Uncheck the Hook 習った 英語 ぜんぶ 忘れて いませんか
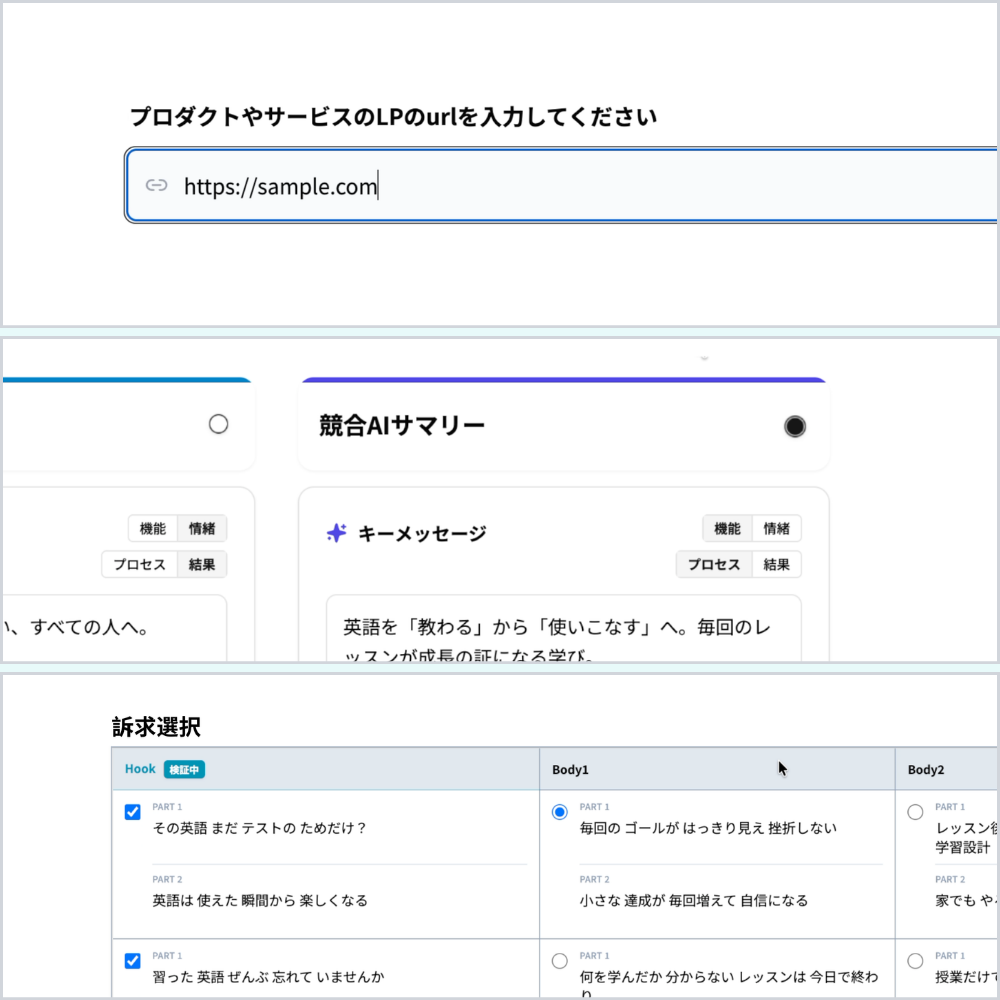Viewport: 1000px width, 1000px height. click(x=132, y=960)
